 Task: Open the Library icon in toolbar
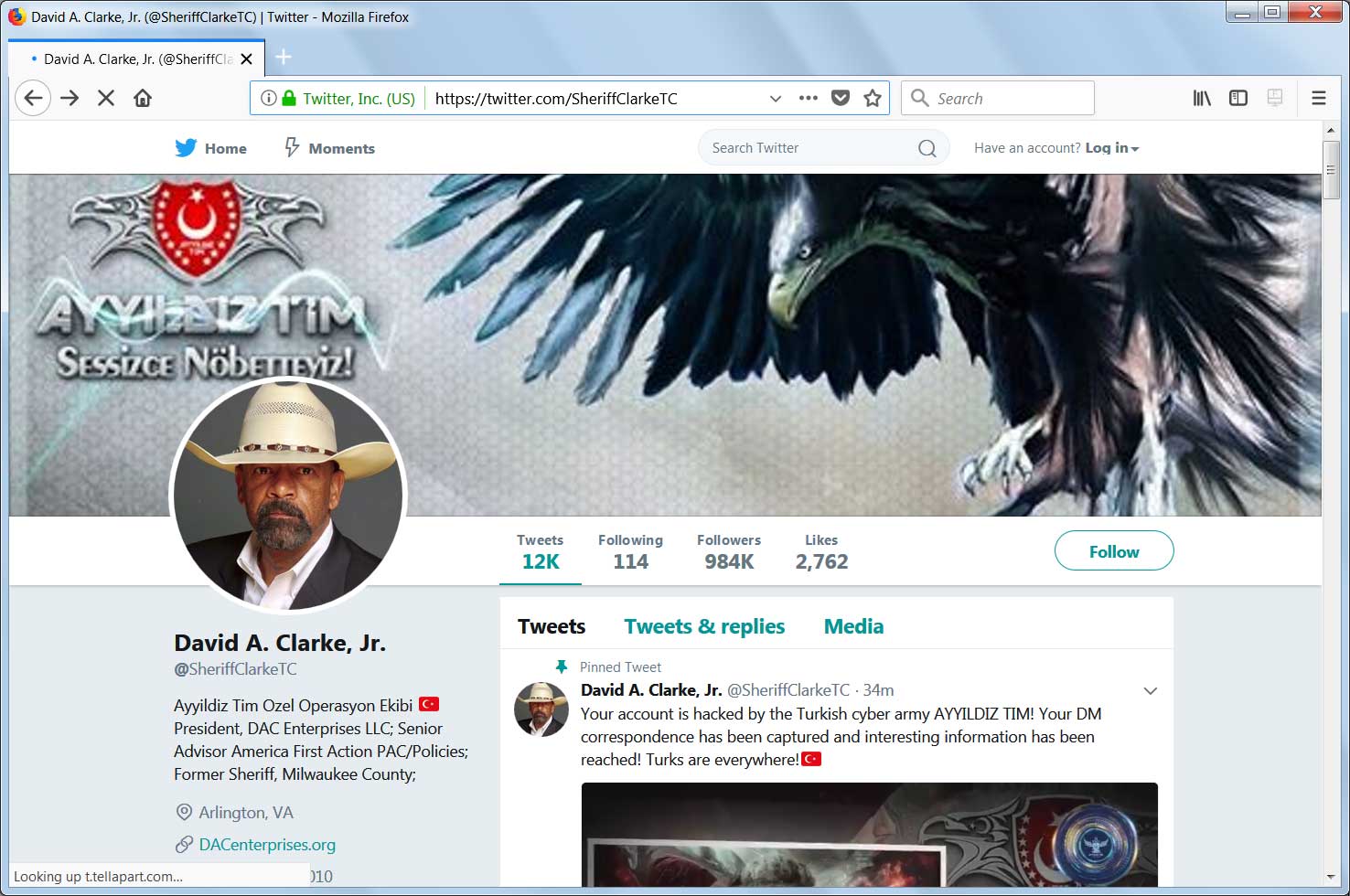(x=1202, y=98)
